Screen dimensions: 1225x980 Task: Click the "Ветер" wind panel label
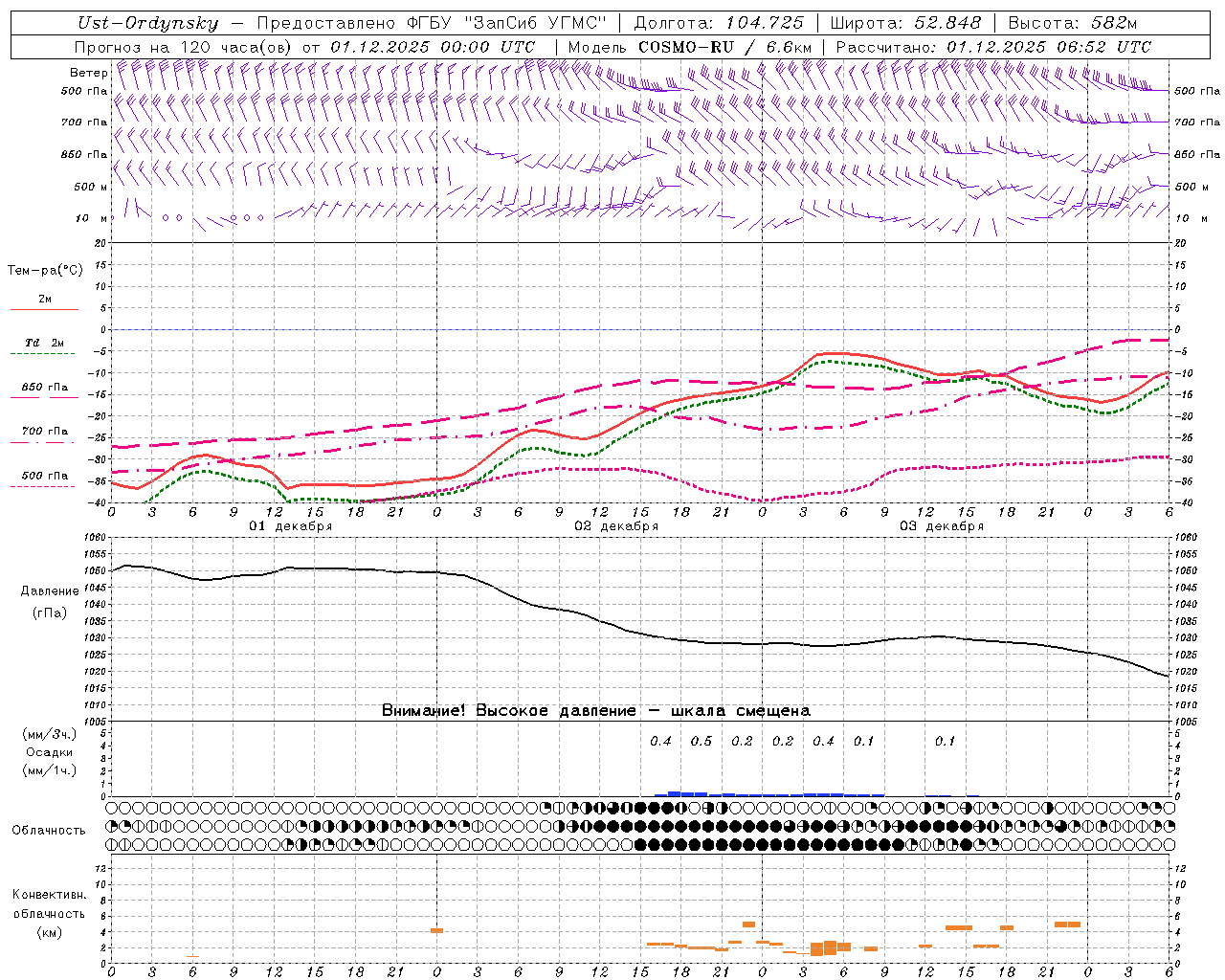point(89,73)
